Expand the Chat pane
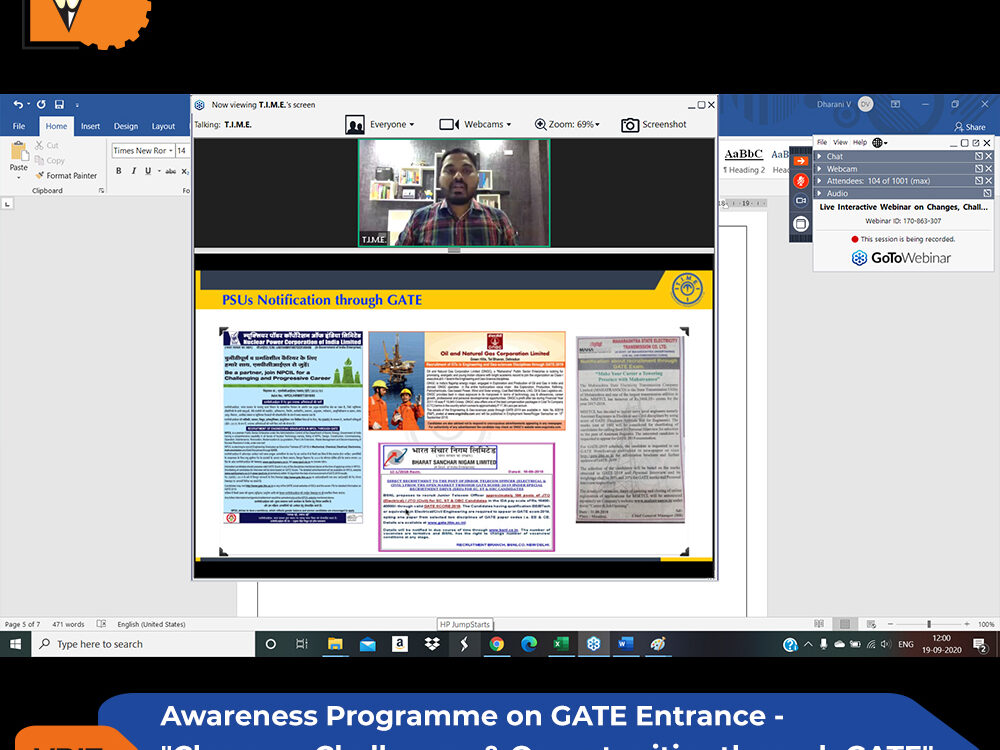1000x750 pixels. tap(820, 156)
